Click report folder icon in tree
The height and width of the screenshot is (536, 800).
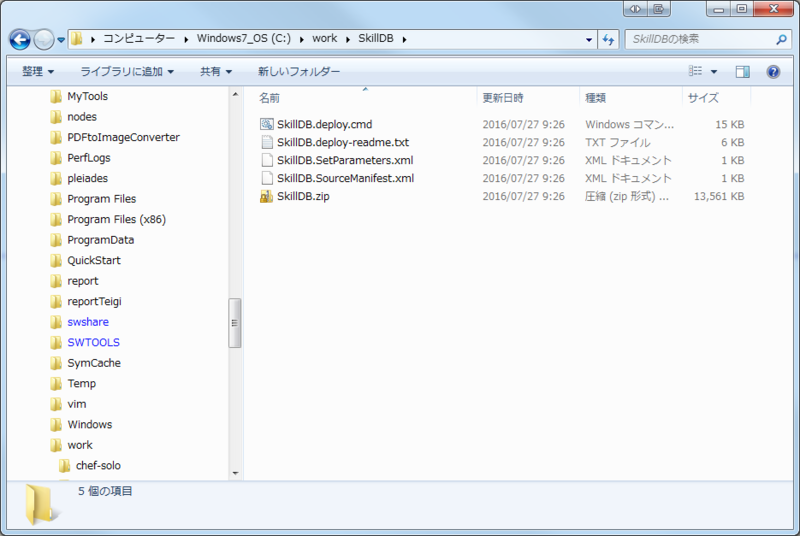pos(56,281)
